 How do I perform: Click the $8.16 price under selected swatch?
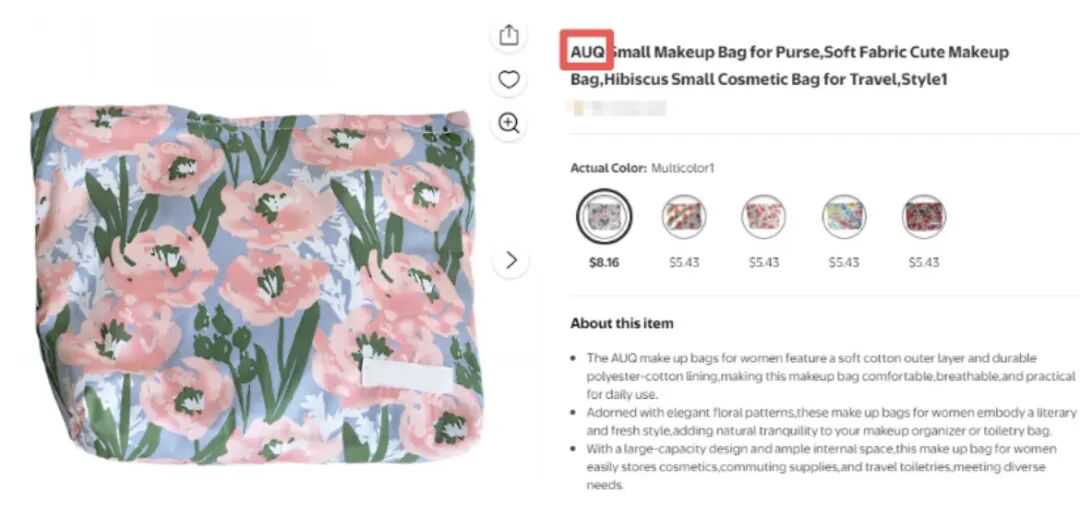point(603,263)
